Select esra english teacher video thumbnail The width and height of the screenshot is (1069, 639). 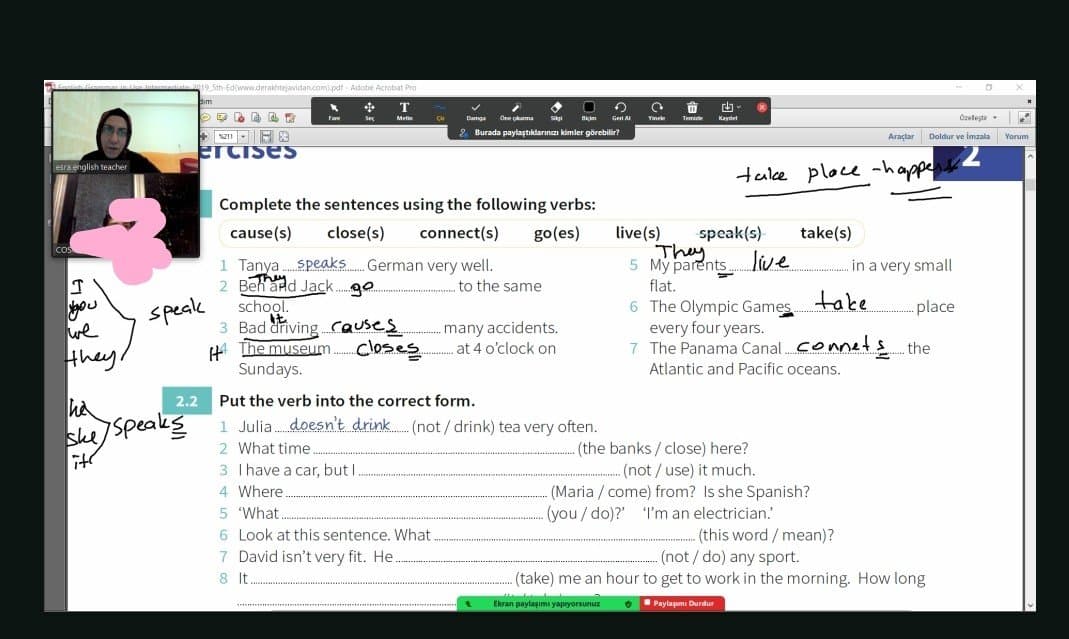click(125, 132)
